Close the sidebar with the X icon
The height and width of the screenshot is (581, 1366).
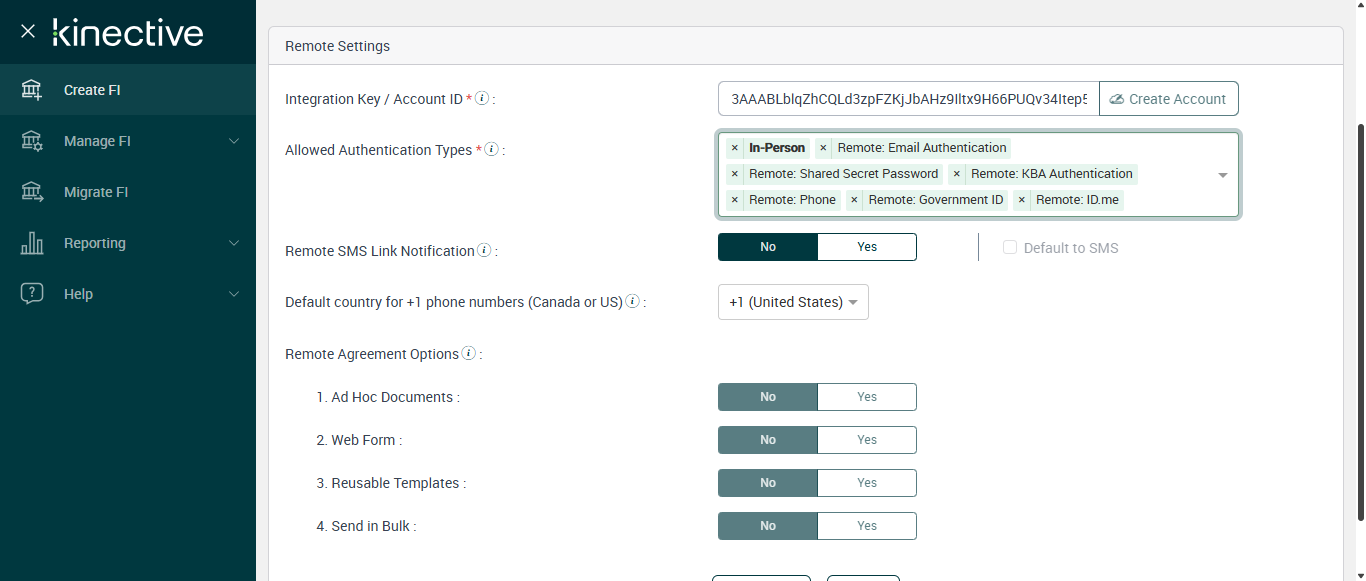[28, 32]
